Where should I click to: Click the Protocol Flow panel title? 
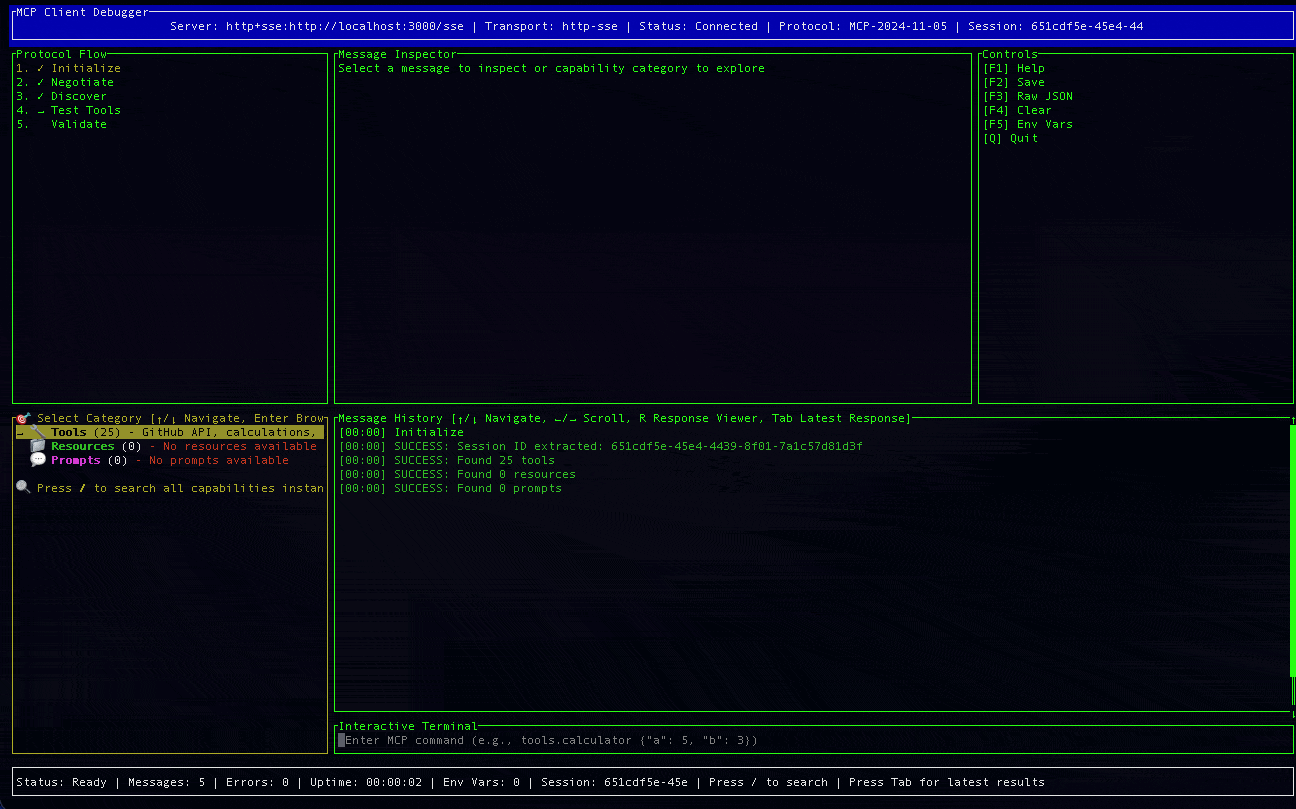click(61, 54)
